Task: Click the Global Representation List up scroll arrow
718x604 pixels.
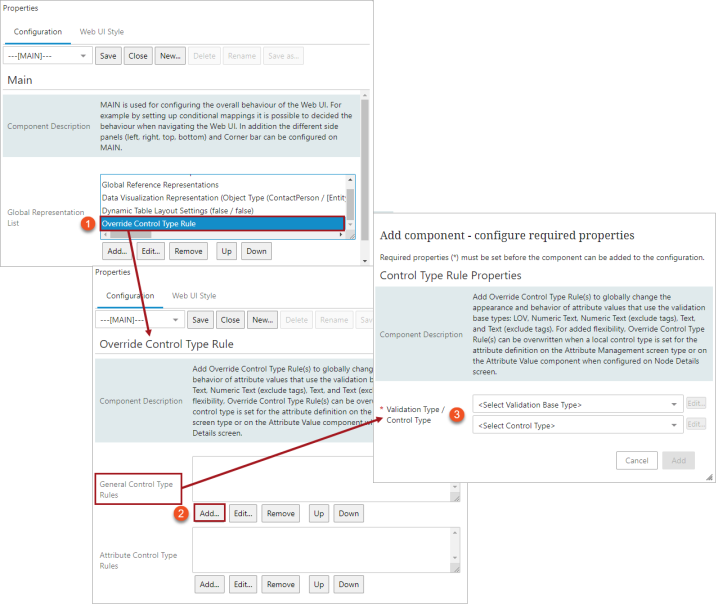Action: click(x=350, y=180)
